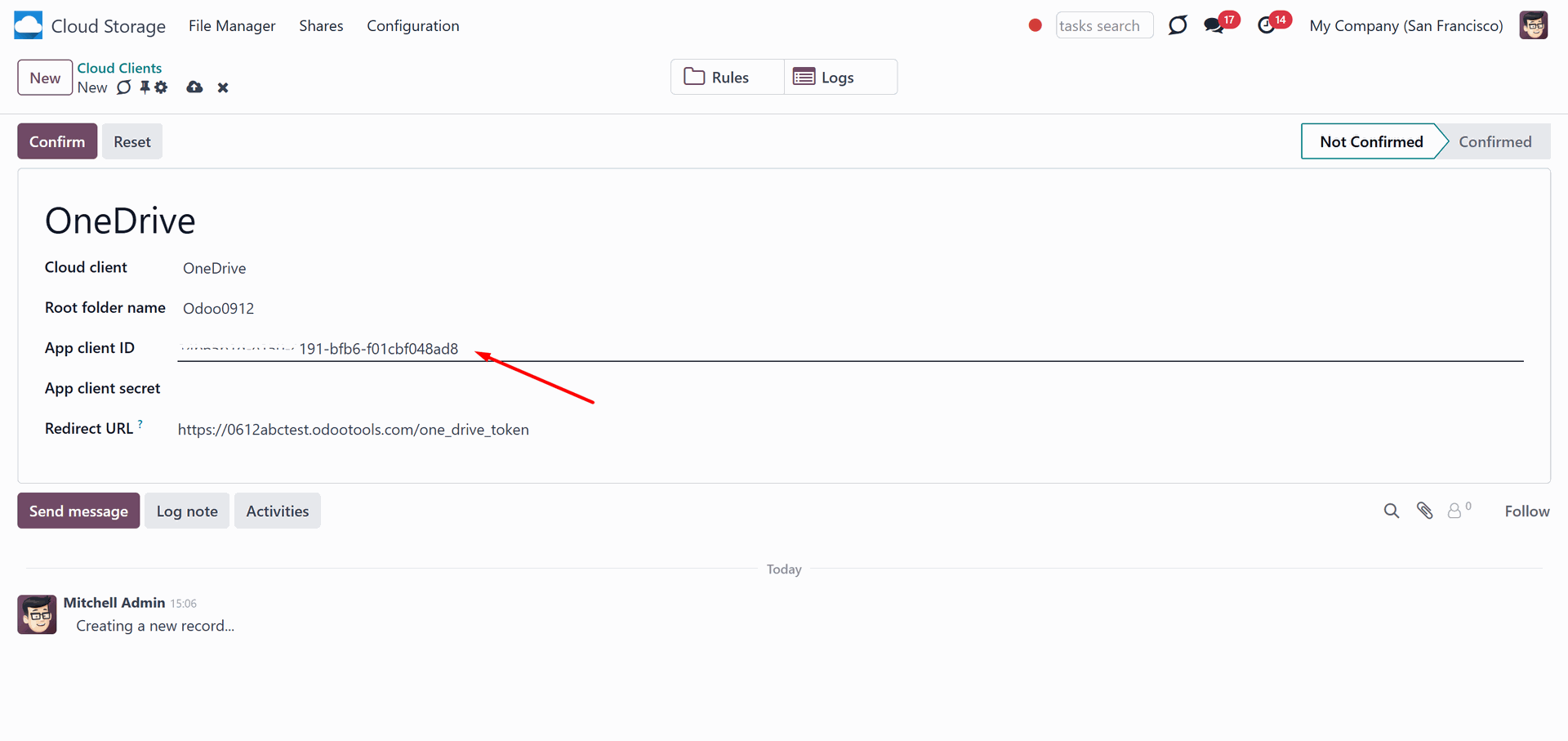Open the Cloud client dropdown showing OneDrive
Image resolution: width=1568 pixels, height=741 pixels.
pos(850,268)
